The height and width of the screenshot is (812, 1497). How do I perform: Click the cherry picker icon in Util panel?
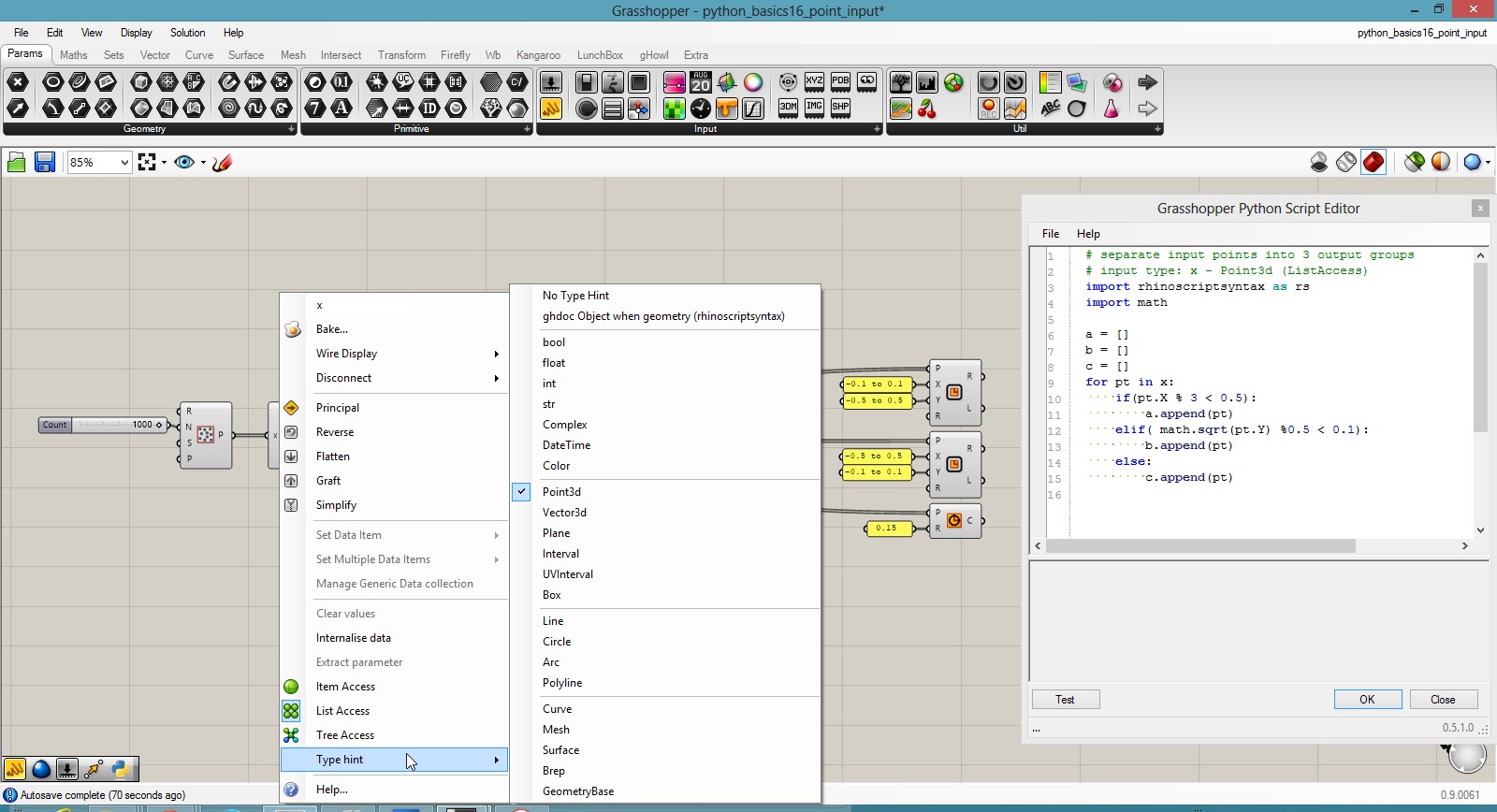pyautogui.click(x=927, y=109)
